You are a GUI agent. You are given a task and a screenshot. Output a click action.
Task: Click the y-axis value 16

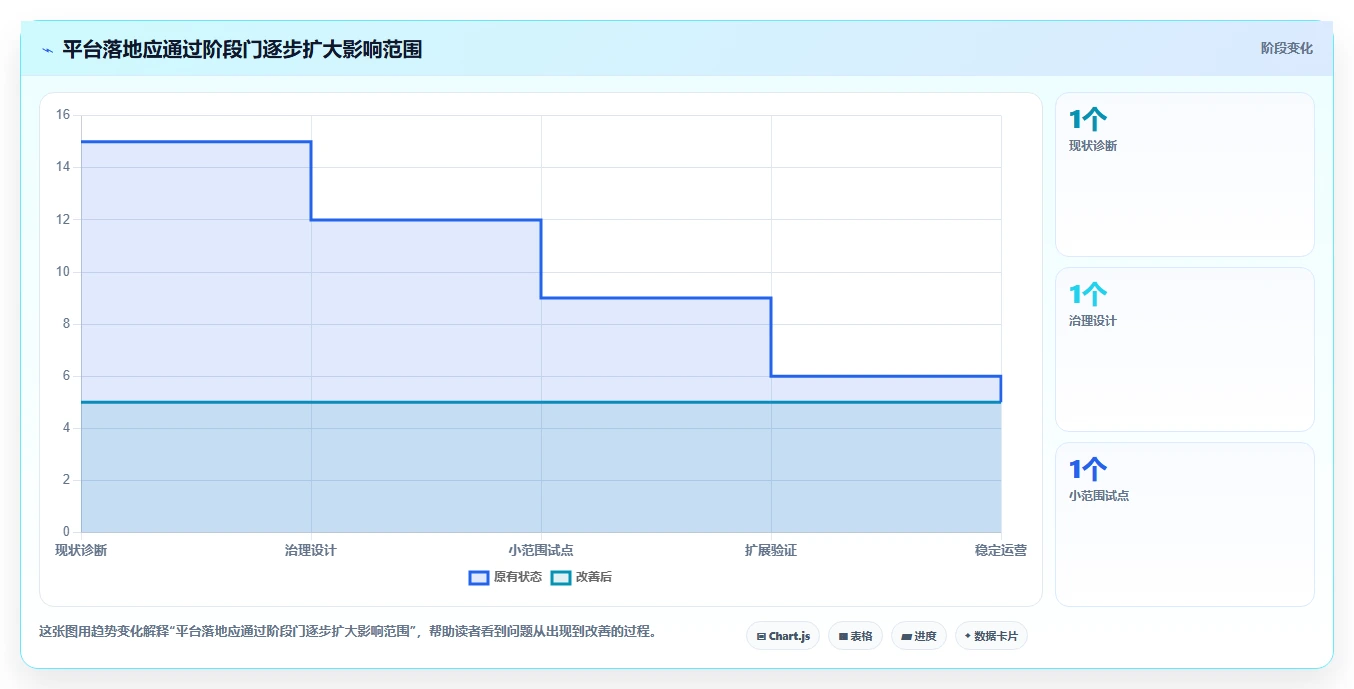pyautogui.click(x=63, y=115)
